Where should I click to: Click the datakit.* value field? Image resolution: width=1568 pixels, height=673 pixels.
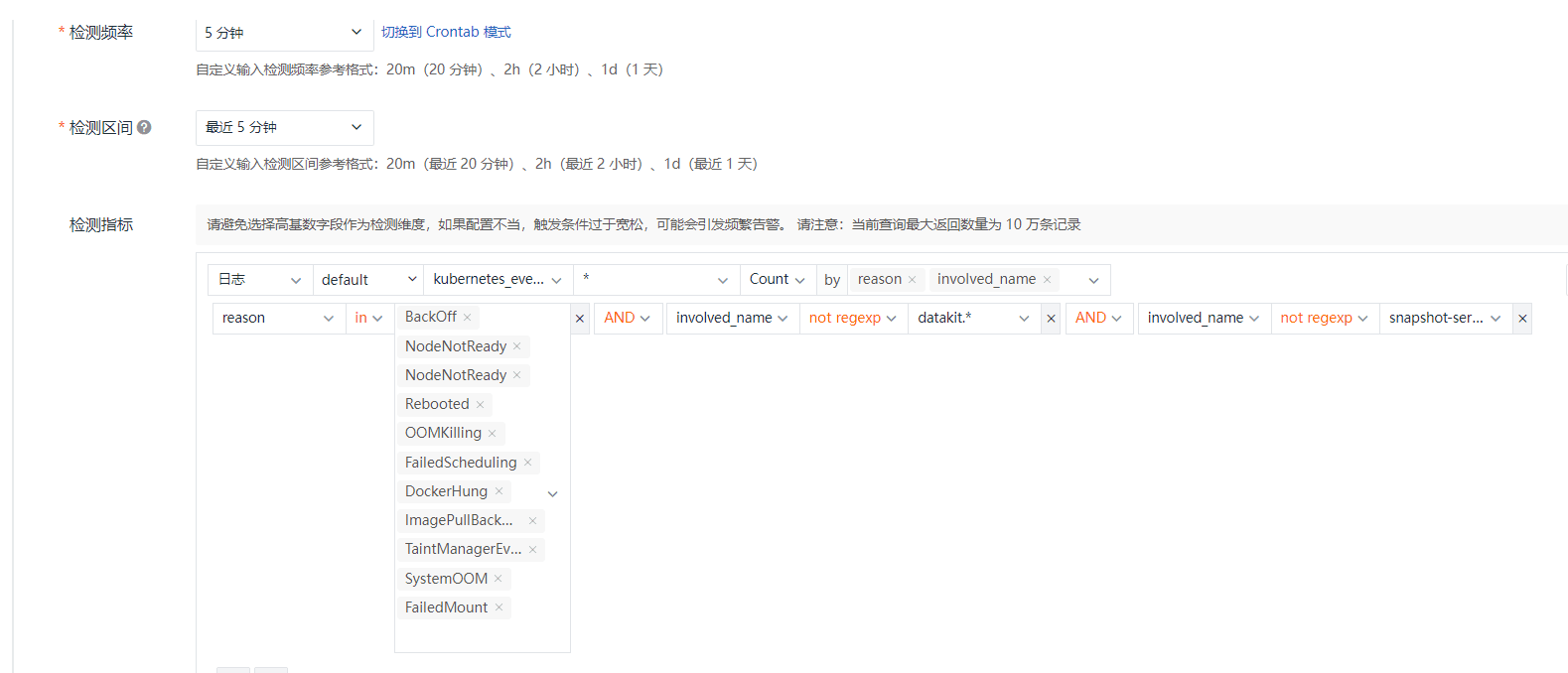click(x=963, y=318)
